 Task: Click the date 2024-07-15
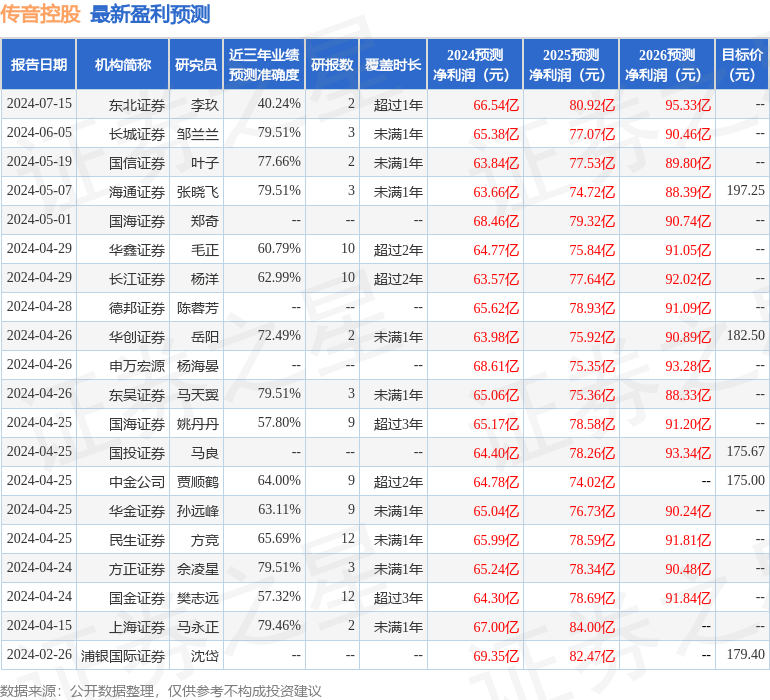tap(39, 104)
